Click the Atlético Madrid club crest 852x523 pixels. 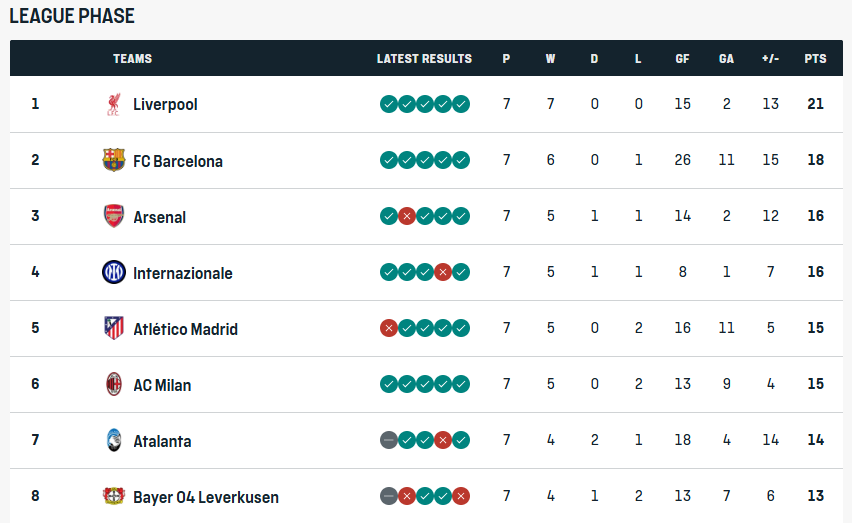point(114,328)
